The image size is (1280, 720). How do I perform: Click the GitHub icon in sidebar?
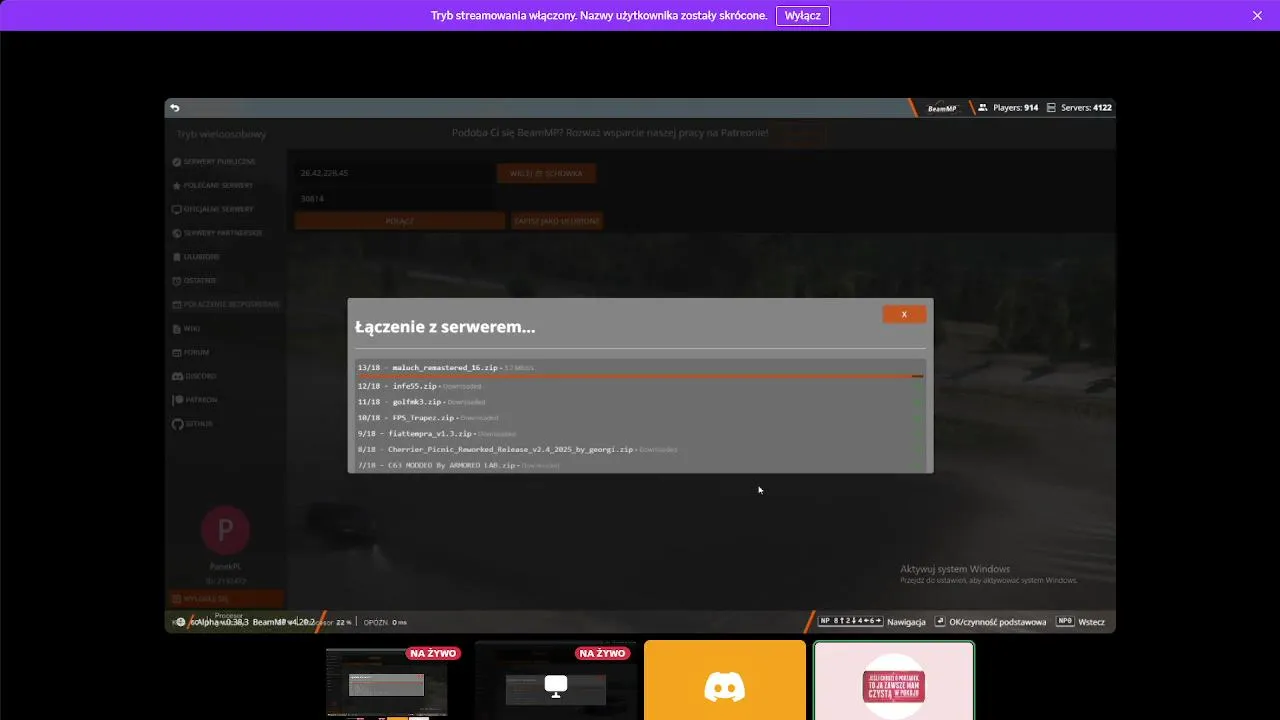[x=177, y=424]
